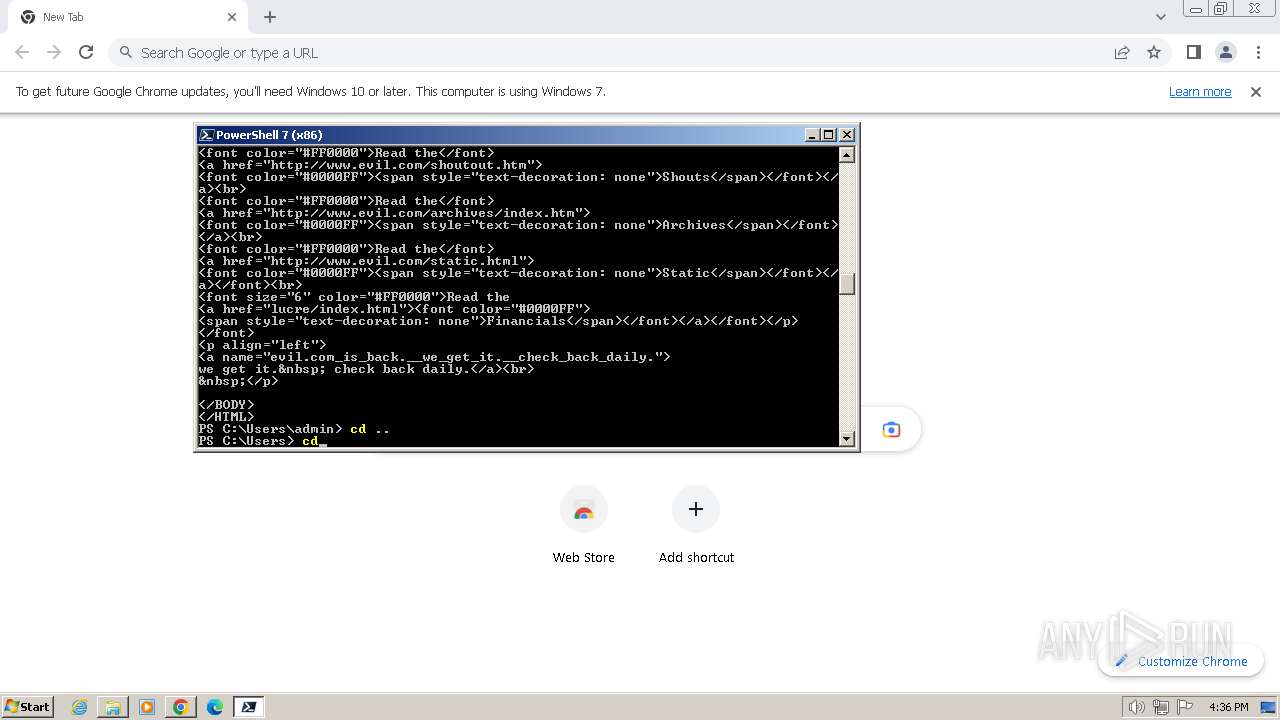Open Windows Media Player taskbar icon
1280x720 pixels.
(147, 707)
